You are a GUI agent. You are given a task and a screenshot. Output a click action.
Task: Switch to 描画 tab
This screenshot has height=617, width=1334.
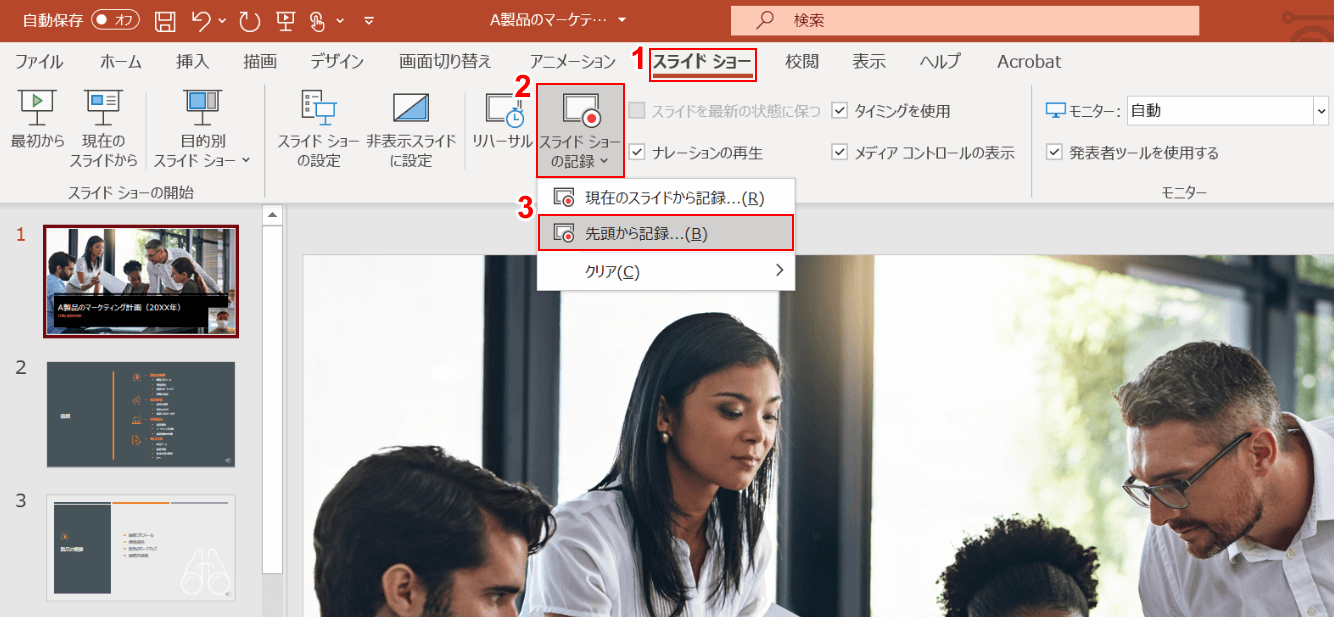coord(260,62)
